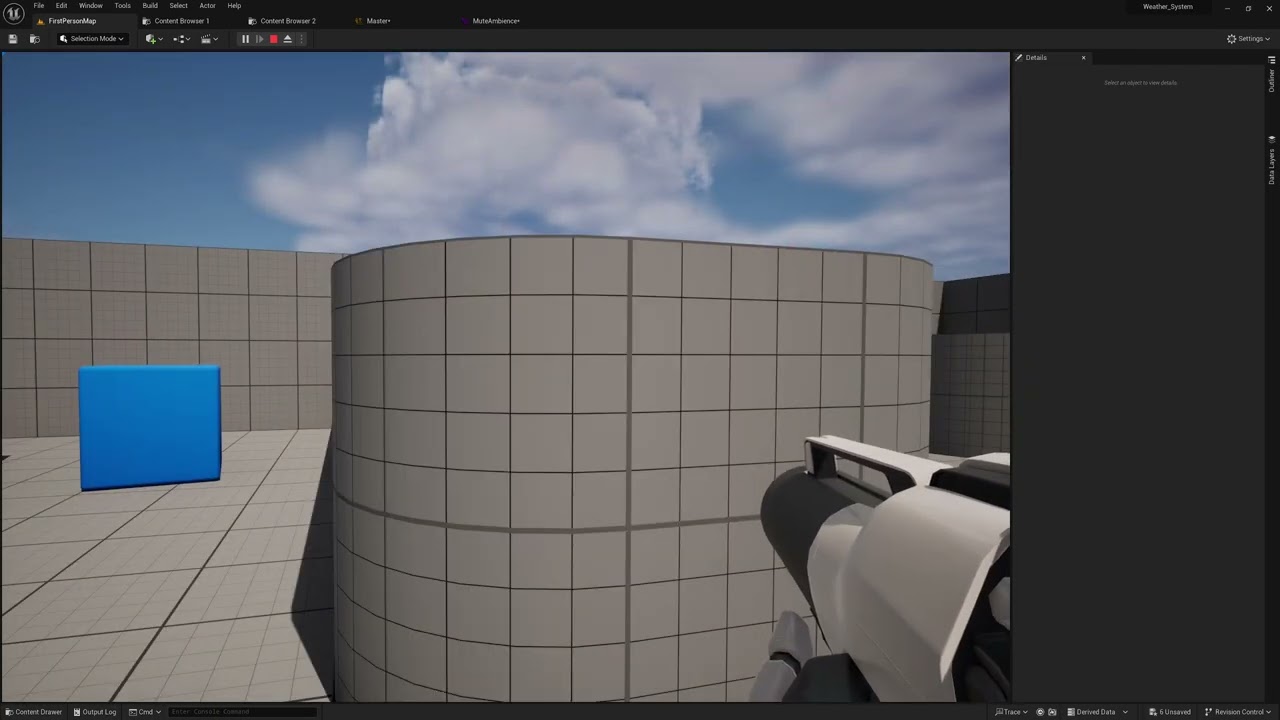1280x720 pixels.
Task: Open the Trace dropdown in status bar
Action: coord(1012,712)
